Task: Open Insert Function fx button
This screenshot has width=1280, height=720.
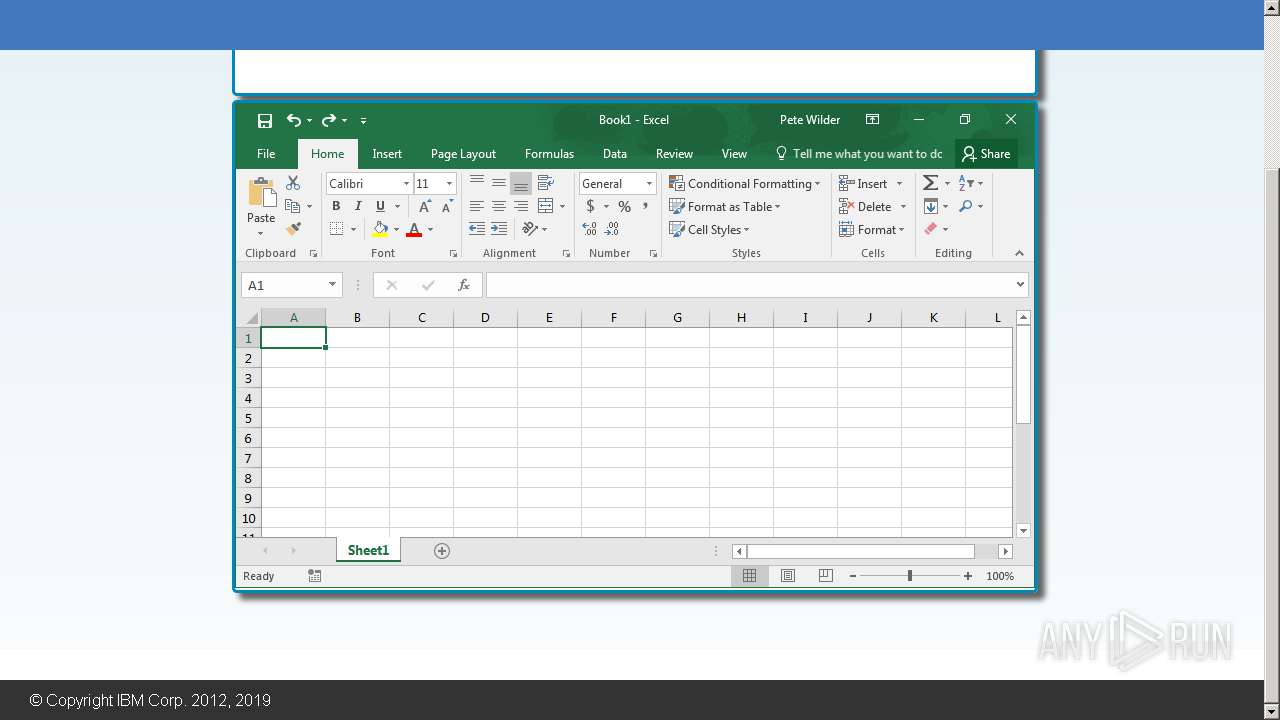Action: coord(464,285)
